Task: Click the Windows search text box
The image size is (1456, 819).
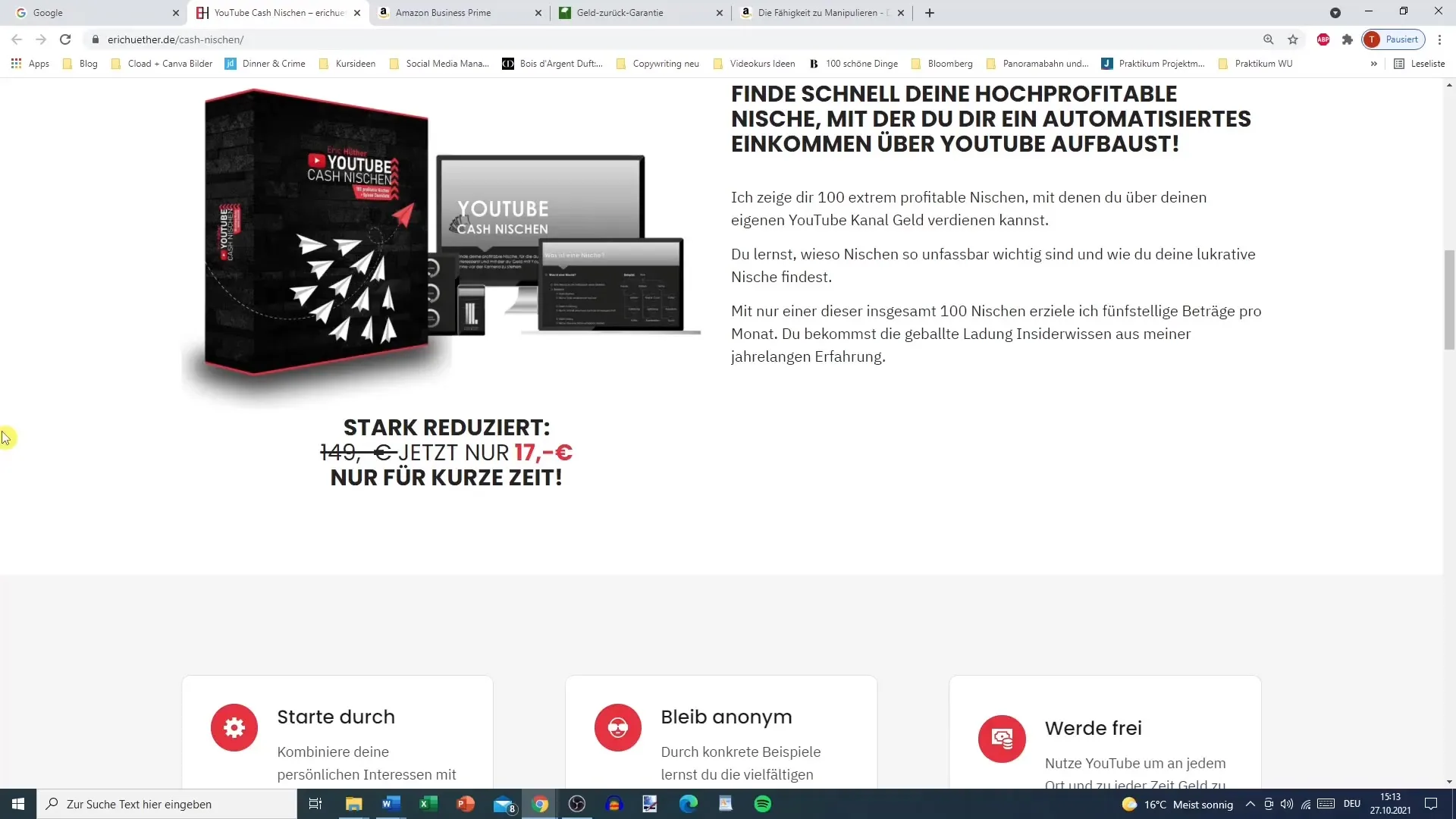Action: tap(167, 804)
